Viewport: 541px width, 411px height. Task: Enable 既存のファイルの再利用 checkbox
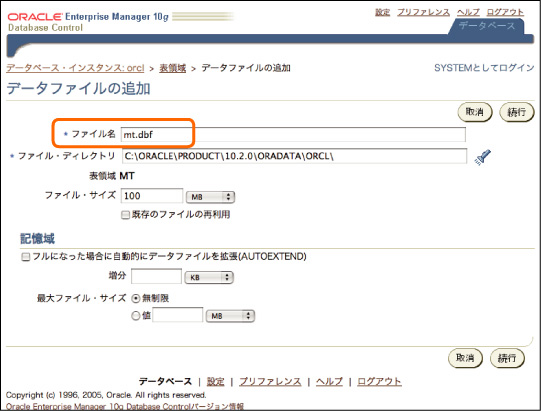click(x=125, y=215)
